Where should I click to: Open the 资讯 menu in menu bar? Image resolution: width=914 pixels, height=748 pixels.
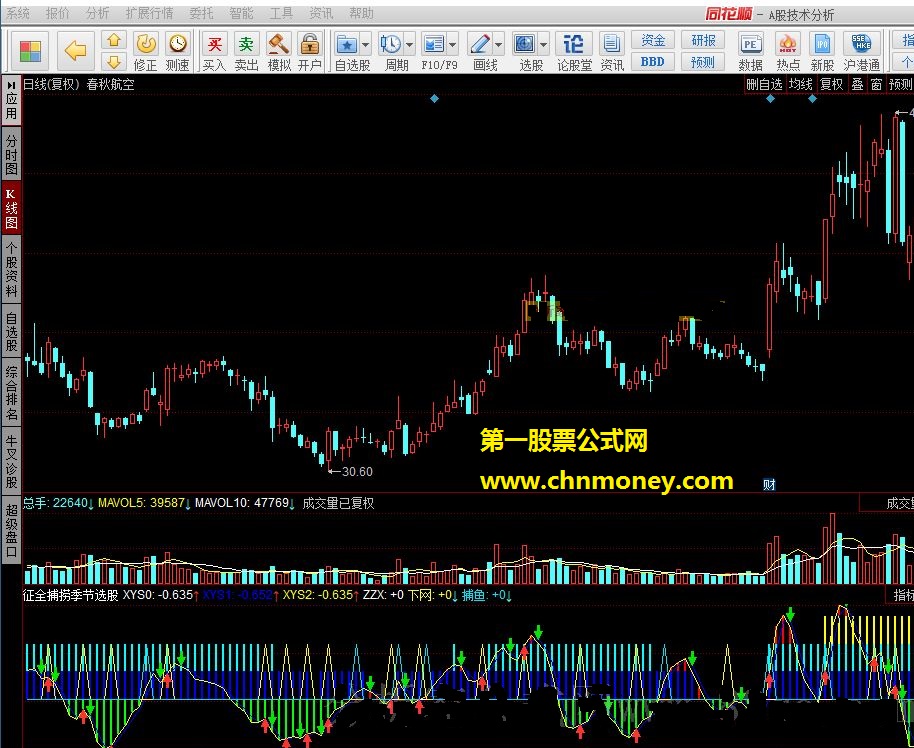(x=321, y=13)
